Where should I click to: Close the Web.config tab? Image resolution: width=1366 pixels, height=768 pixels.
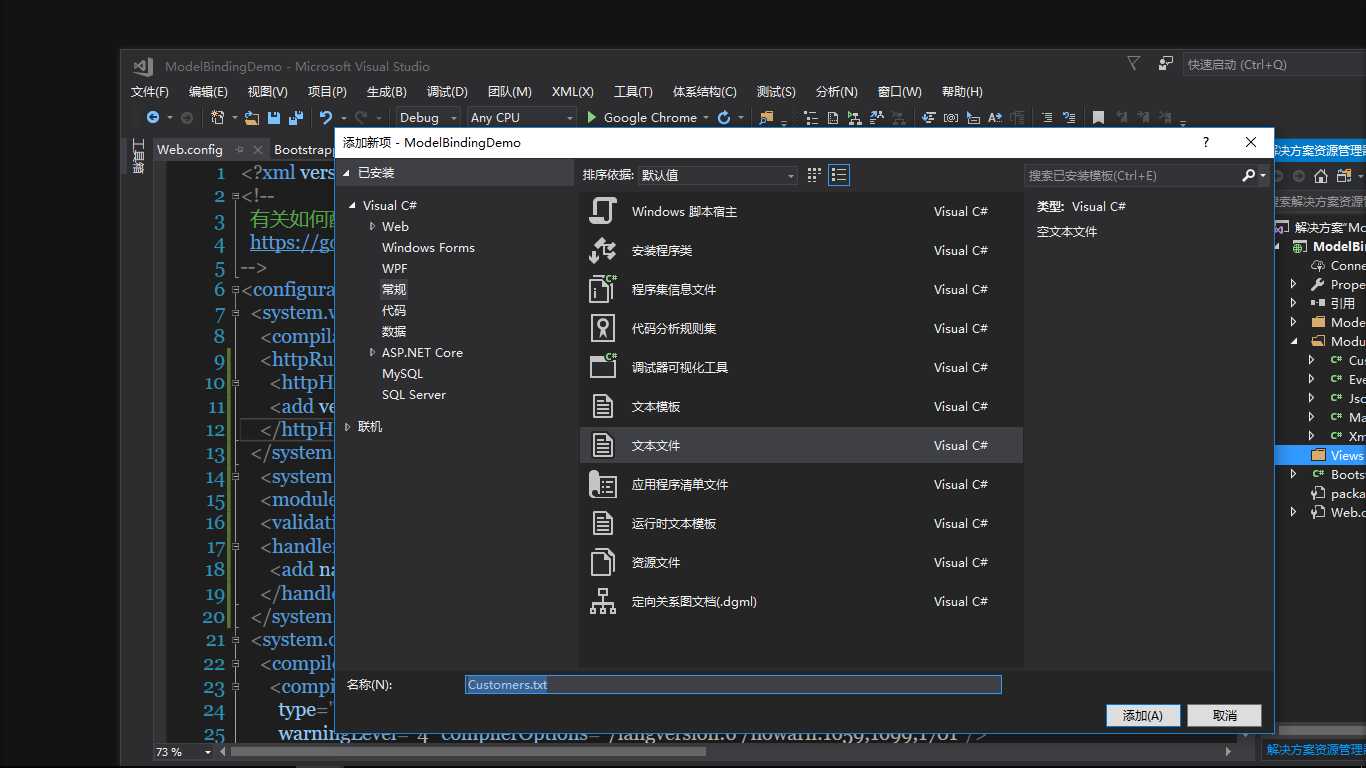(258, 149)
